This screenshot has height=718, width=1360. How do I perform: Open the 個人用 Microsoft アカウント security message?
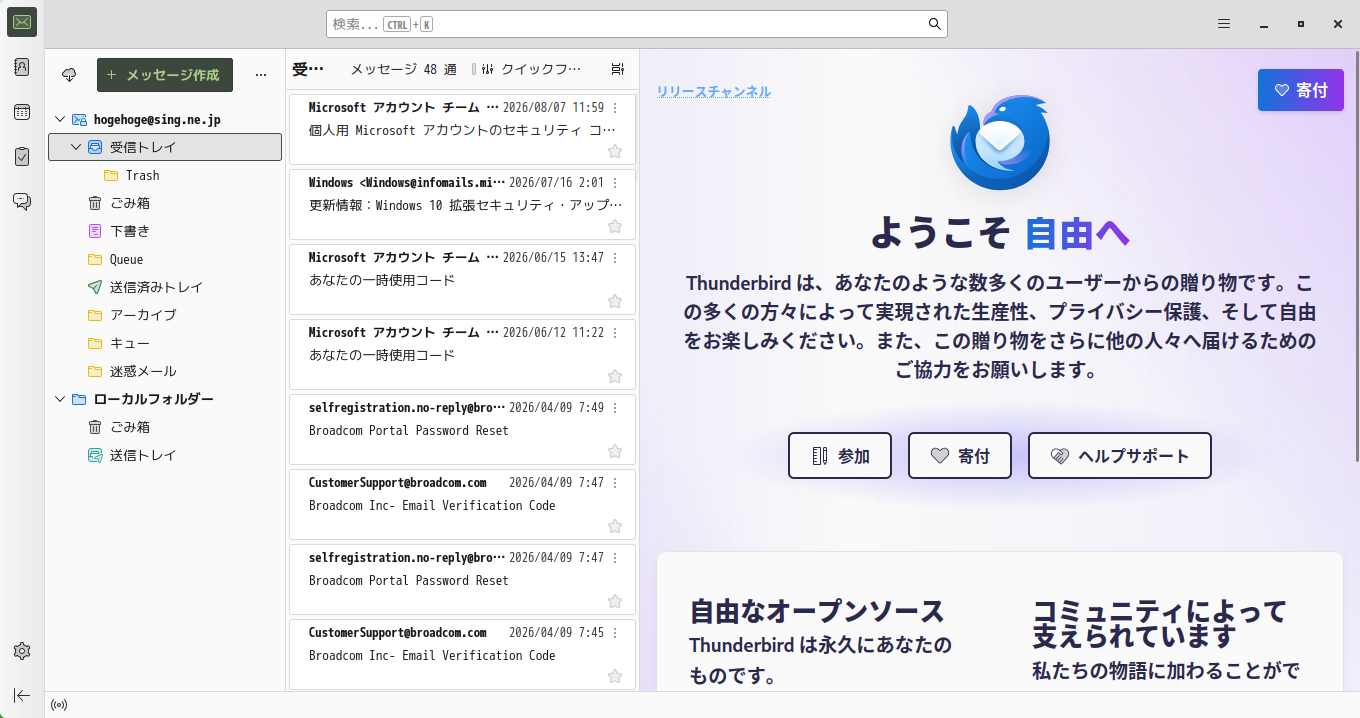coord(462,129)
